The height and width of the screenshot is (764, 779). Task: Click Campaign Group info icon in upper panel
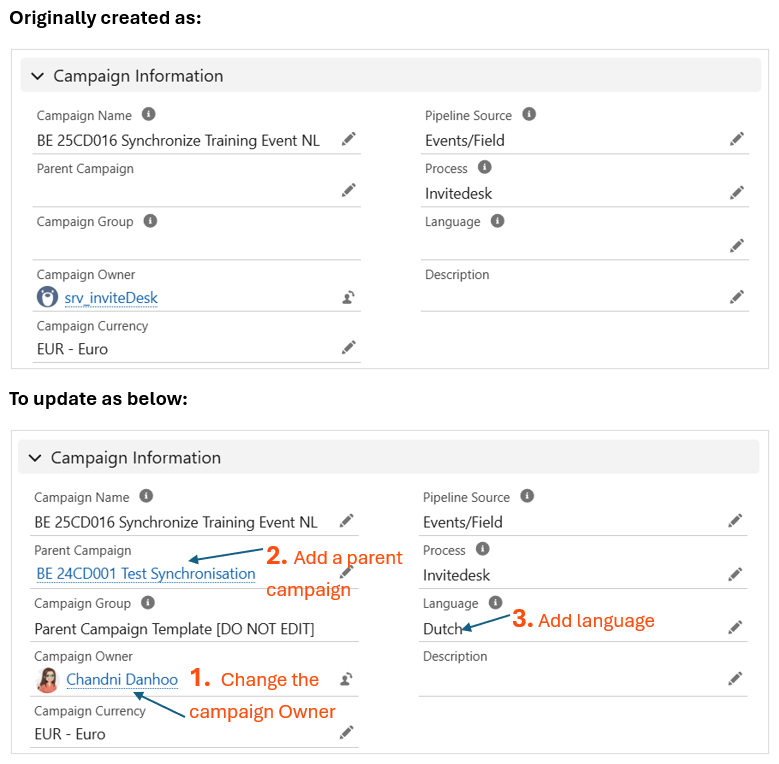click(x=150, y=221)
